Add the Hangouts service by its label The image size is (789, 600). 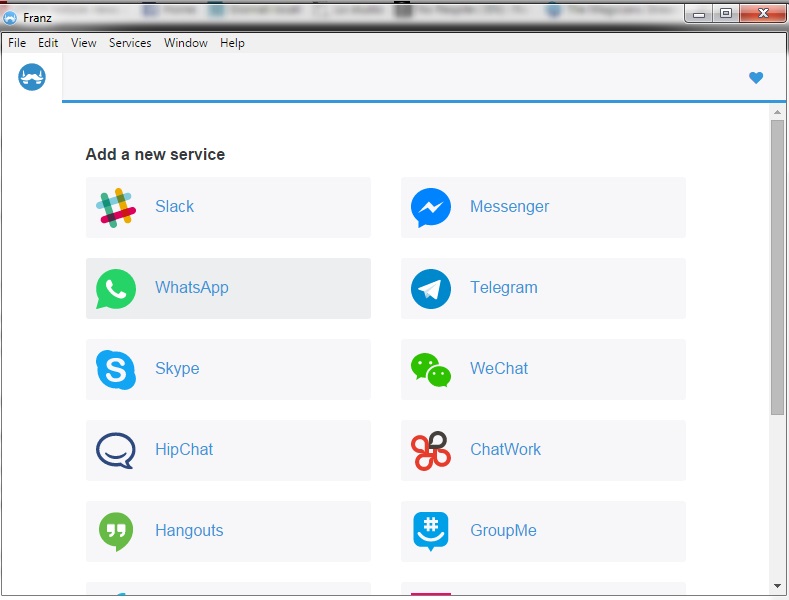tap(189, 531)
